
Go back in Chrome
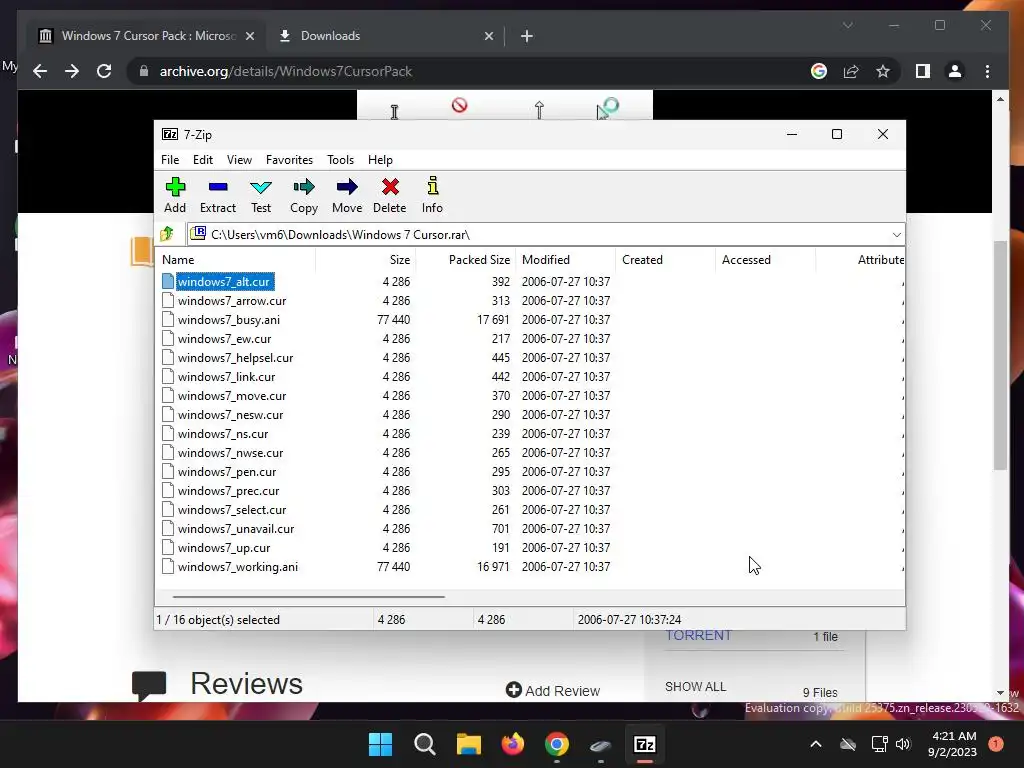click(40, 71)
